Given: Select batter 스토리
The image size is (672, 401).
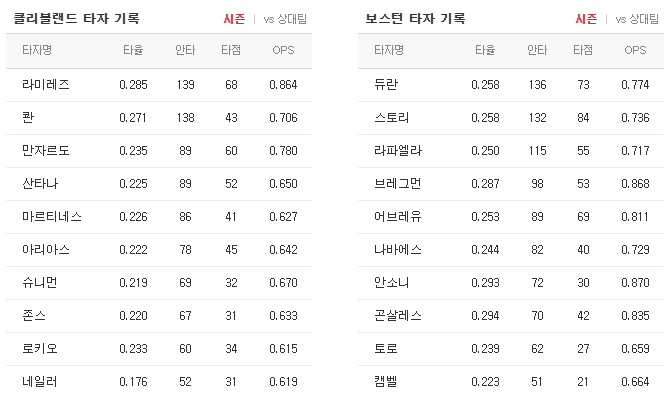Looking at the screenshot, I should click(x=391, y=118).
